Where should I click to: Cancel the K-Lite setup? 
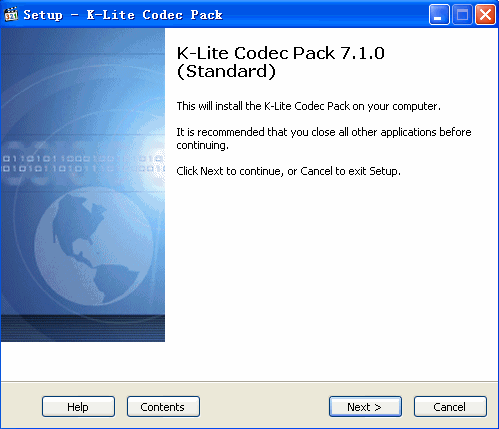point(450,406)
